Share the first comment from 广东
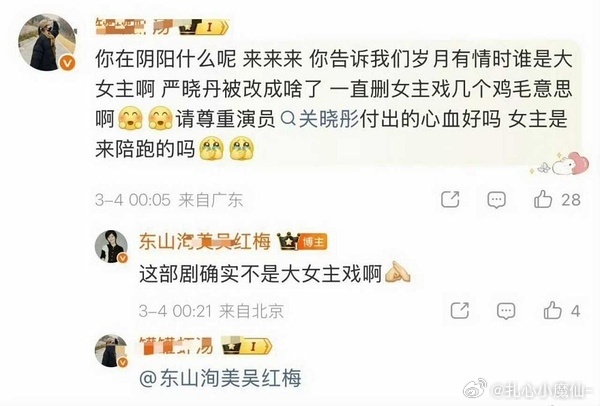 [x=450, y=199]
